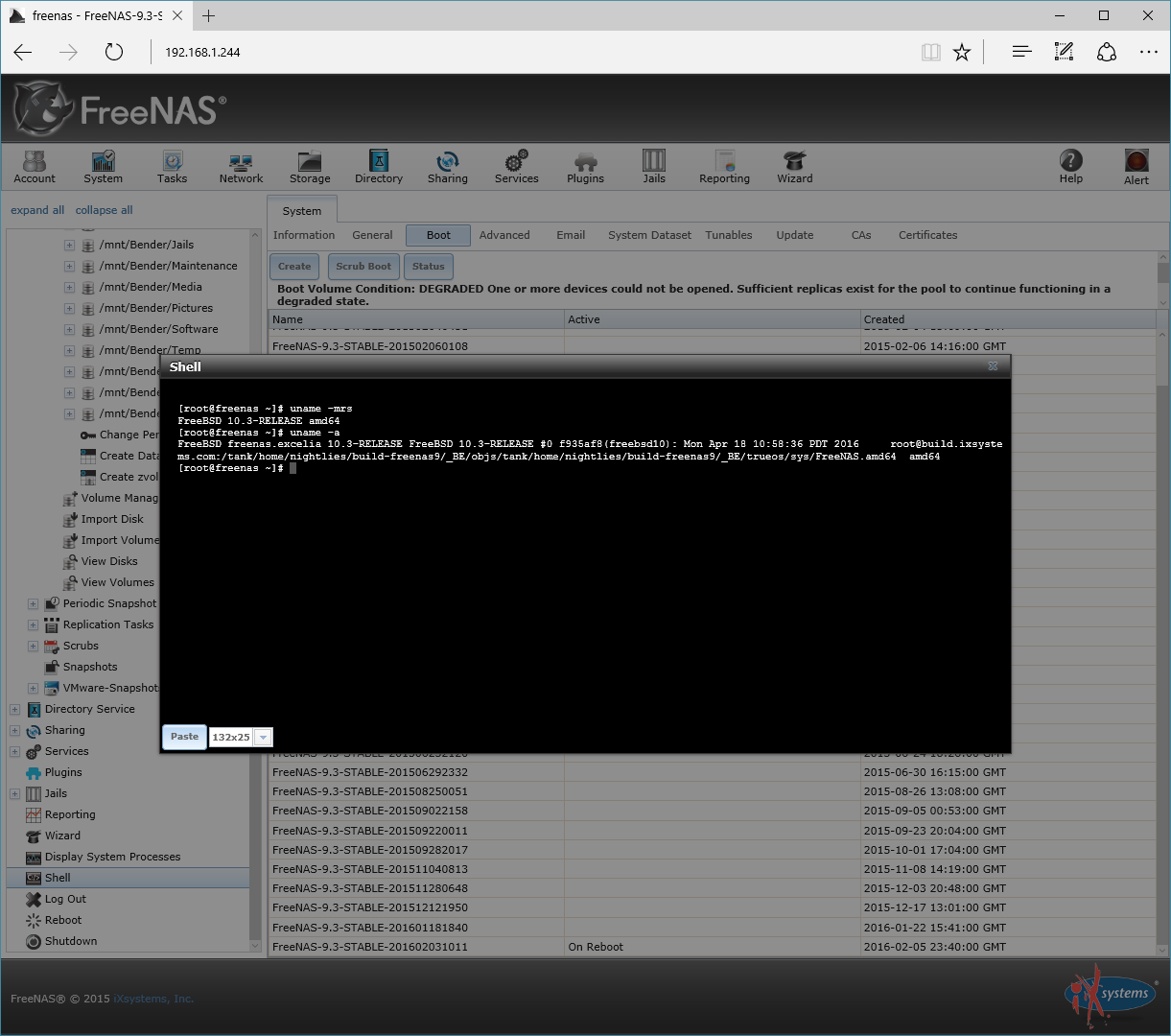1171x1036 pixels.
Task: Click the Create boot environment button
Action: pos(294,267)
